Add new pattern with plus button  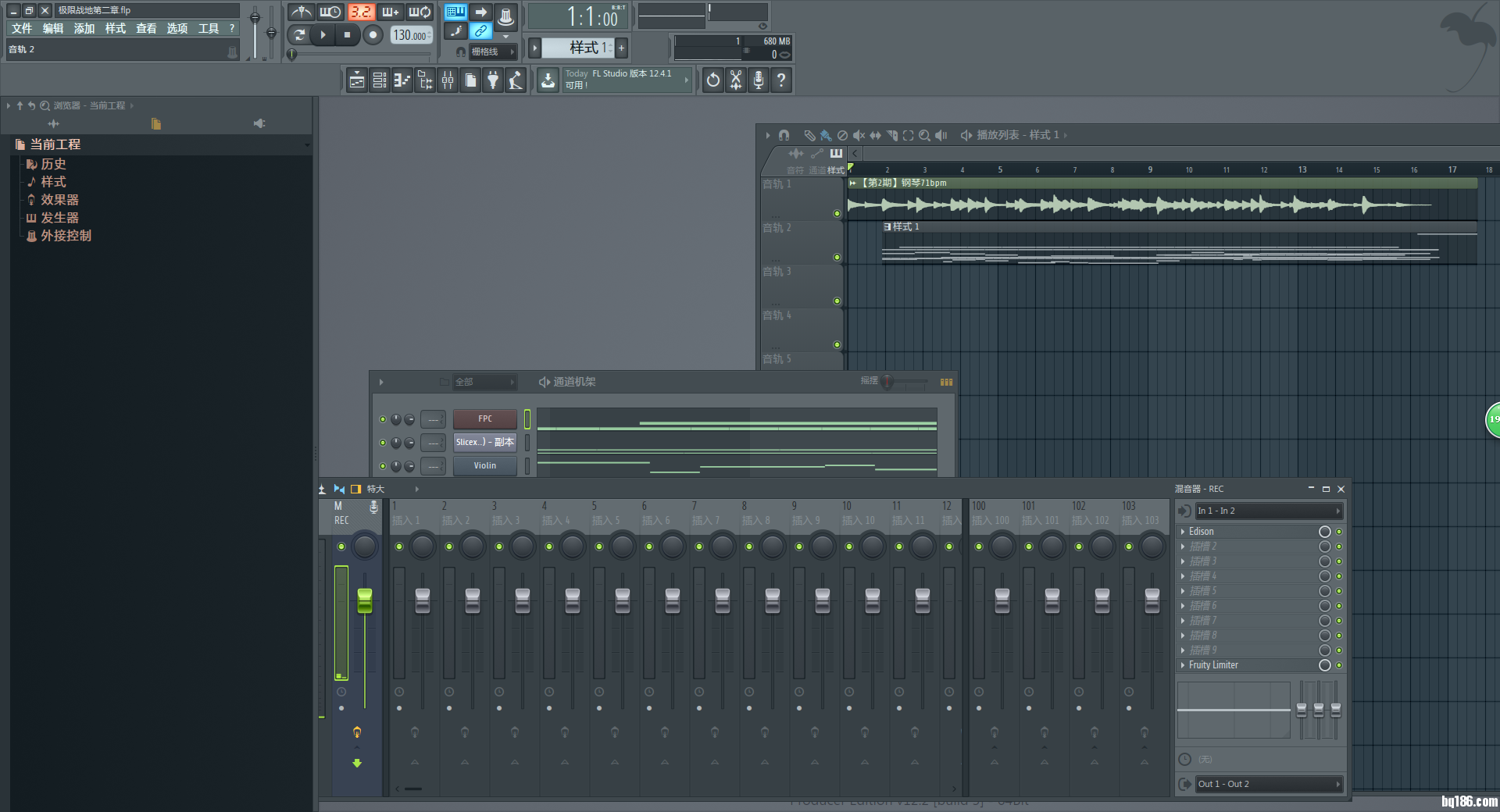621,48
